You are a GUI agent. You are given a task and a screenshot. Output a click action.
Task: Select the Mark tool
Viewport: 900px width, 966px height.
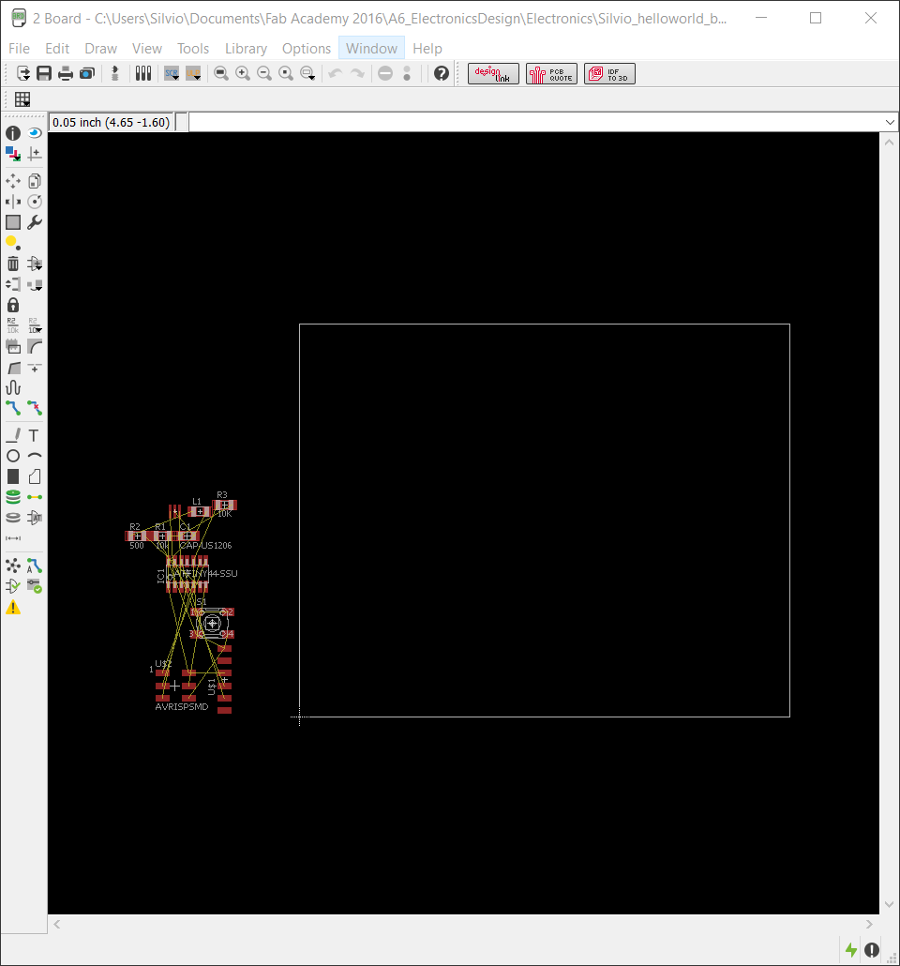35,153
